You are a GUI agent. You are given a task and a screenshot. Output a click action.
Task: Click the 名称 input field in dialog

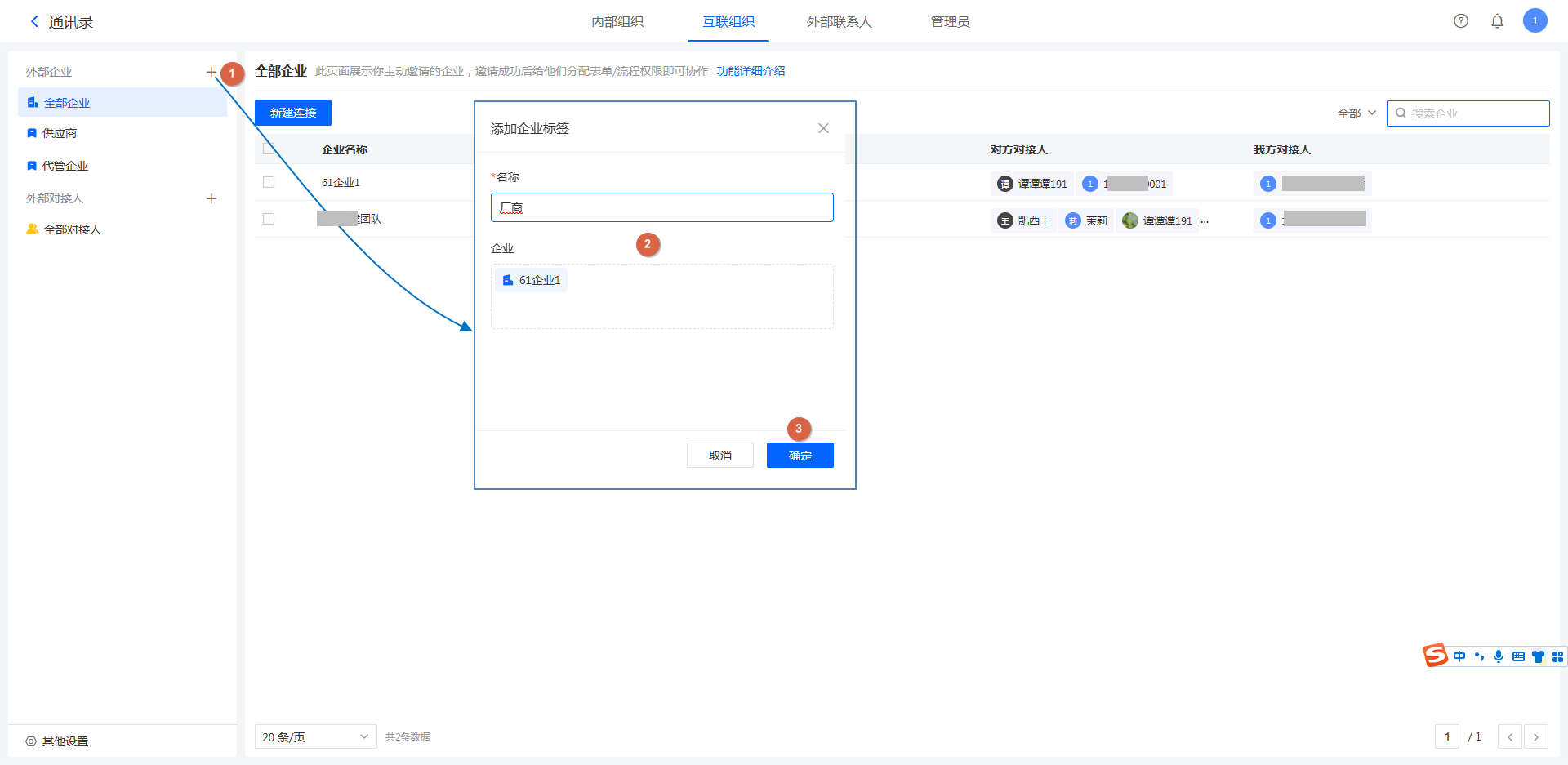coord(661,207)
